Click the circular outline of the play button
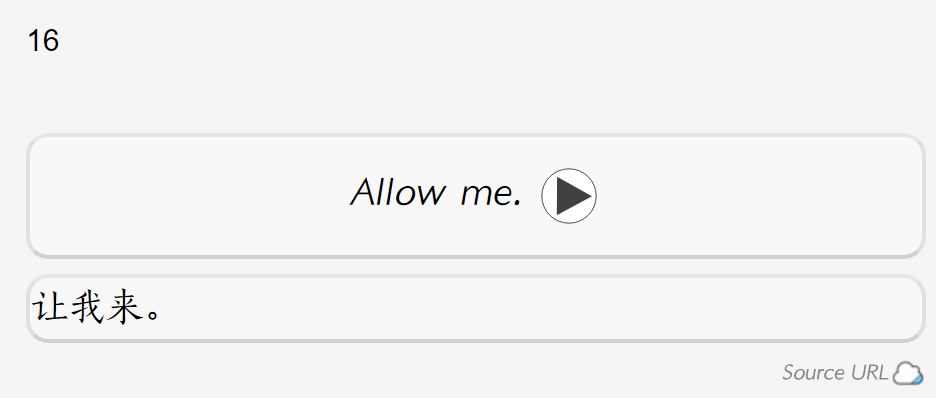936x398 pixels. tap(569, 169)
